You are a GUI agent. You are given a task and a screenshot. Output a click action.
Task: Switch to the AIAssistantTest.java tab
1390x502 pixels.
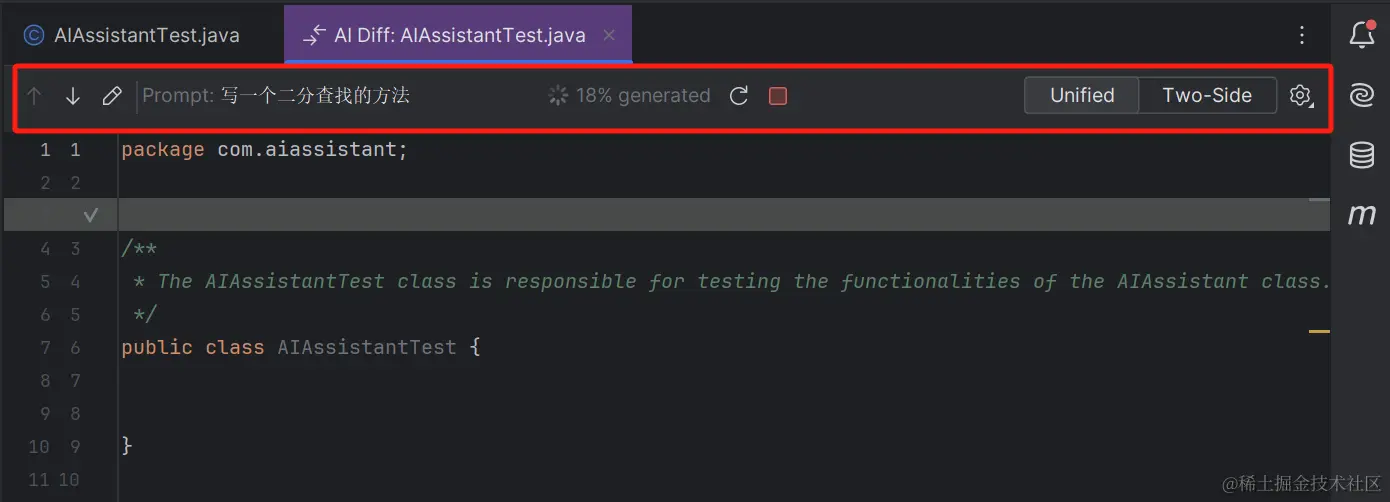pos(132,35)
